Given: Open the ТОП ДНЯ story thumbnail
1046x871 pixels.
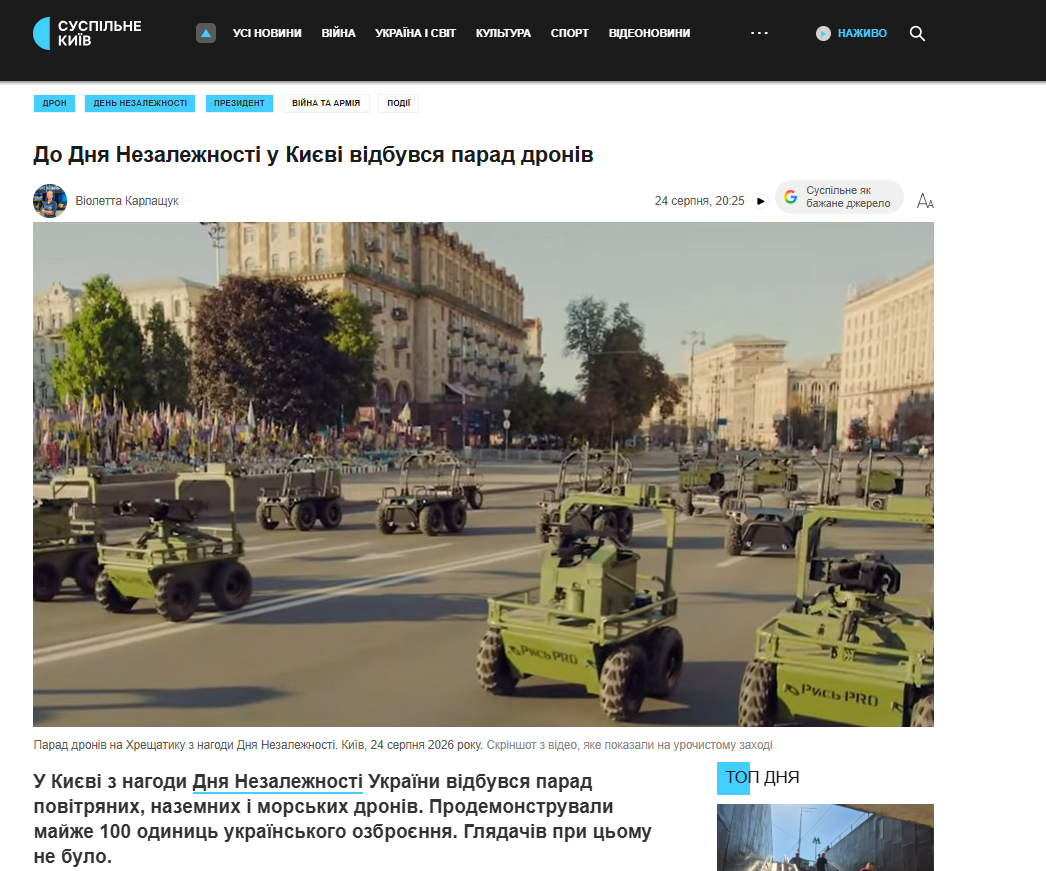Looking at the screenshot, I should [x=825, y=837].
